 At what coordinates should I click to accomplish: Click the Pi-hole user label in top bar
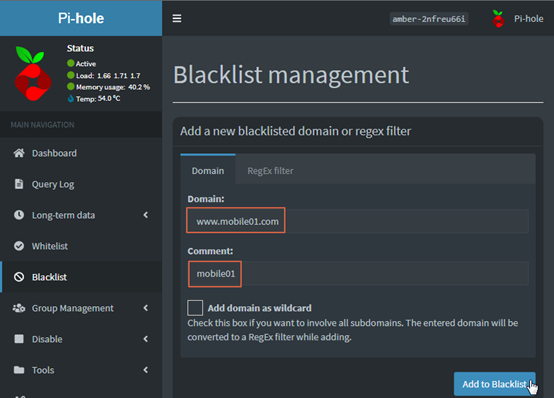(x=529, y=19)
